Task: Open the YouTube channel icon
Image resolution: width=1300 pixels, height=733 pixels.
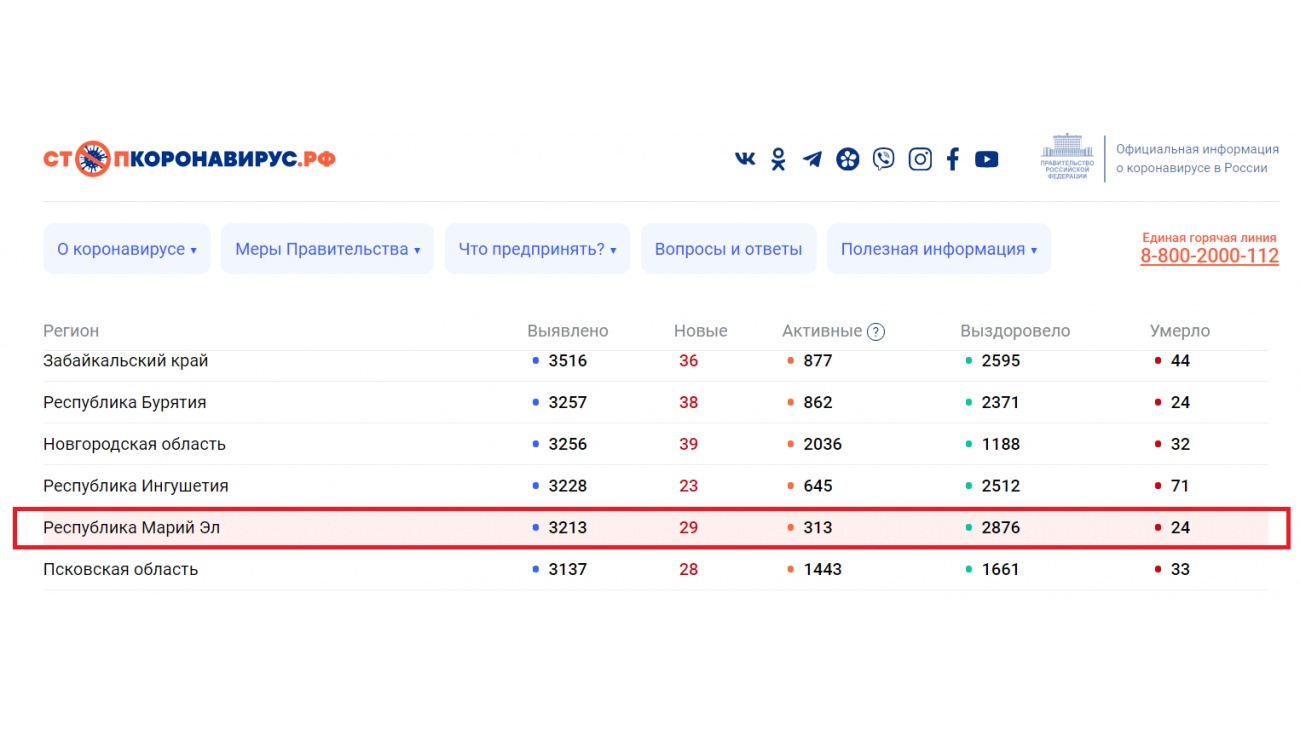Action: pos(986,159)
